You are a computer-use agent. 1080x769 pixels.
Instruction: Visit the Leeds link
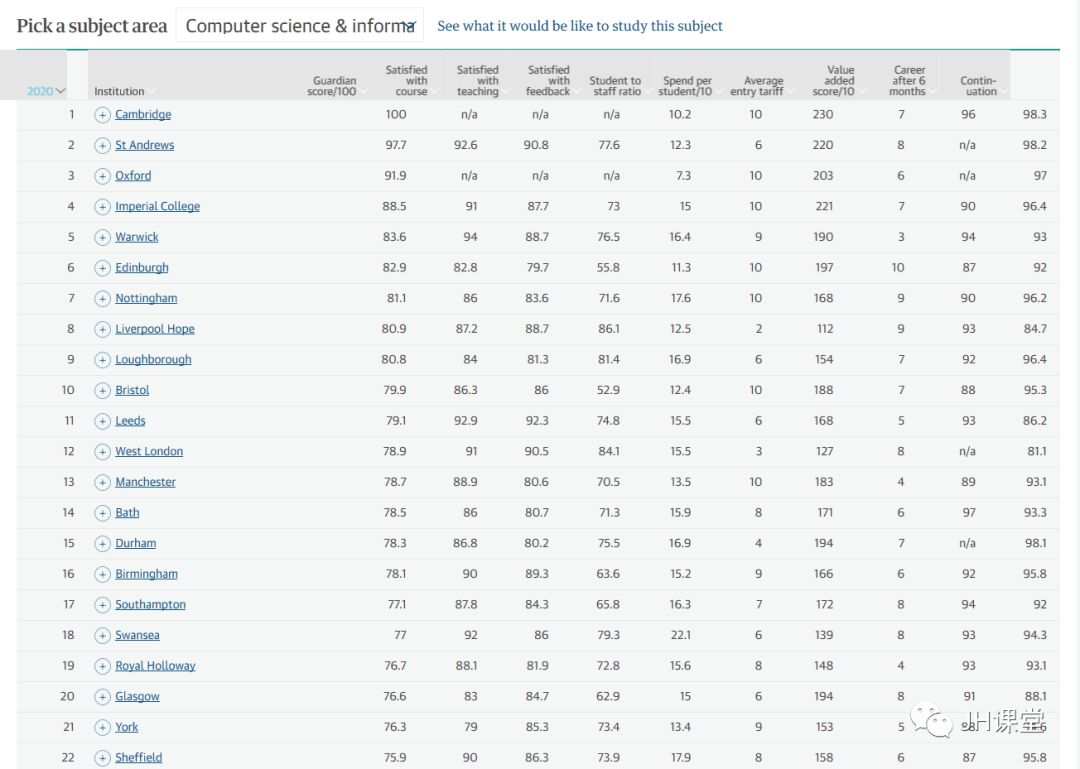130,420
